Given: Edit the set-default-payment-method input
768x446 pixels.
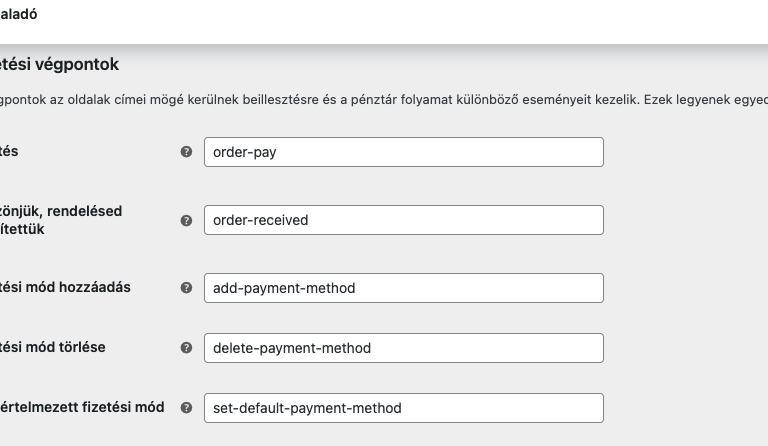Looking at the screenshot, I should (x=404, y=408).
